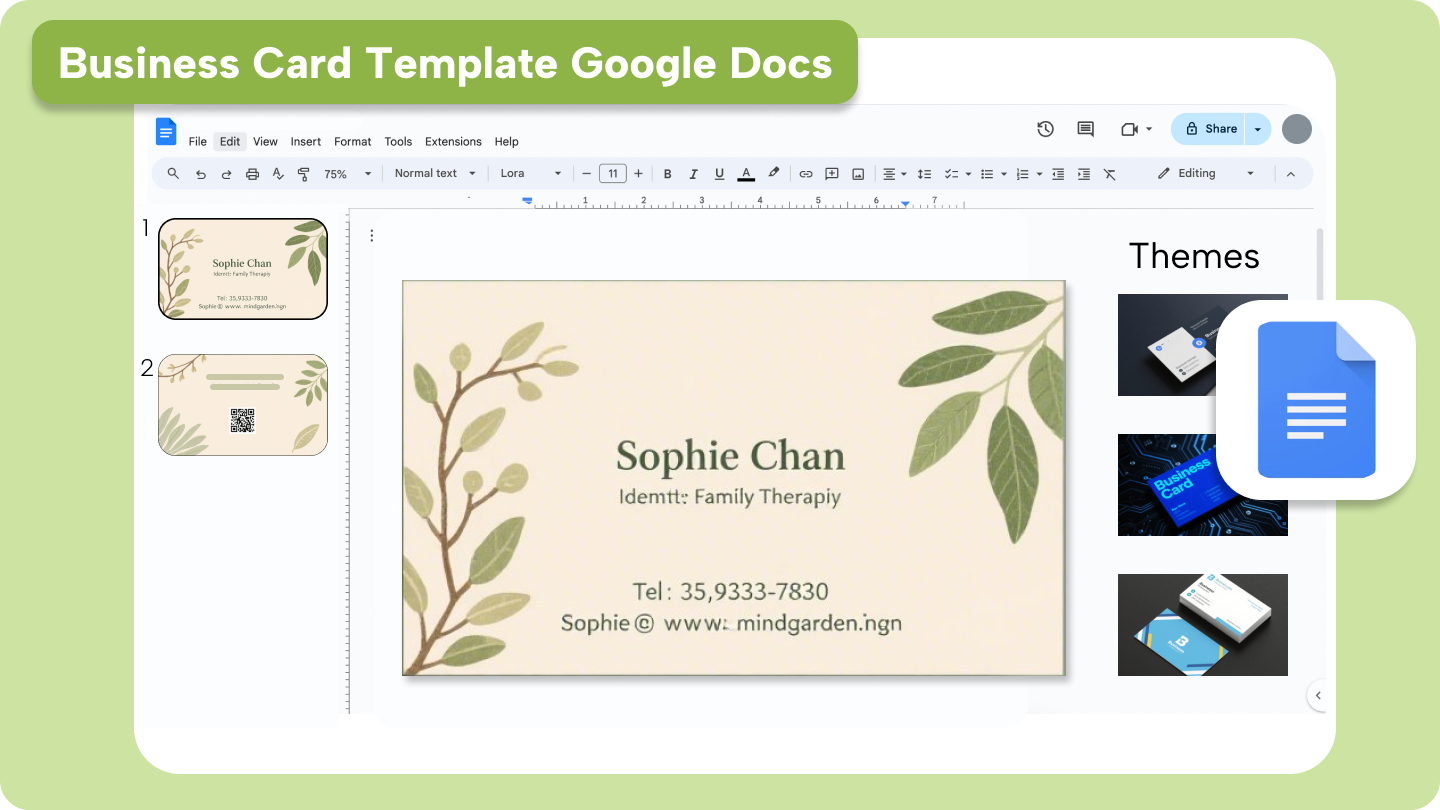Open version history
The width and height of the screenshot is (1440, 810).
(x=1045, y=129)
